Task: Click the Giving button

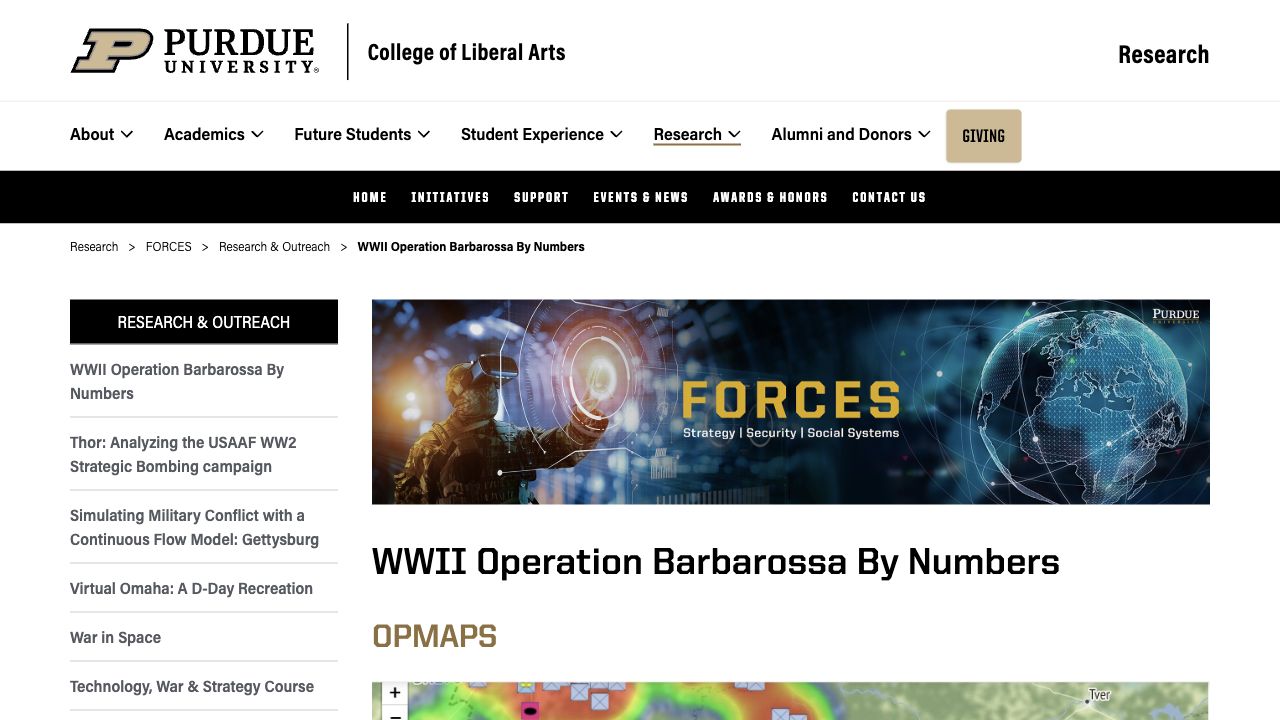Action: (983, 136)
